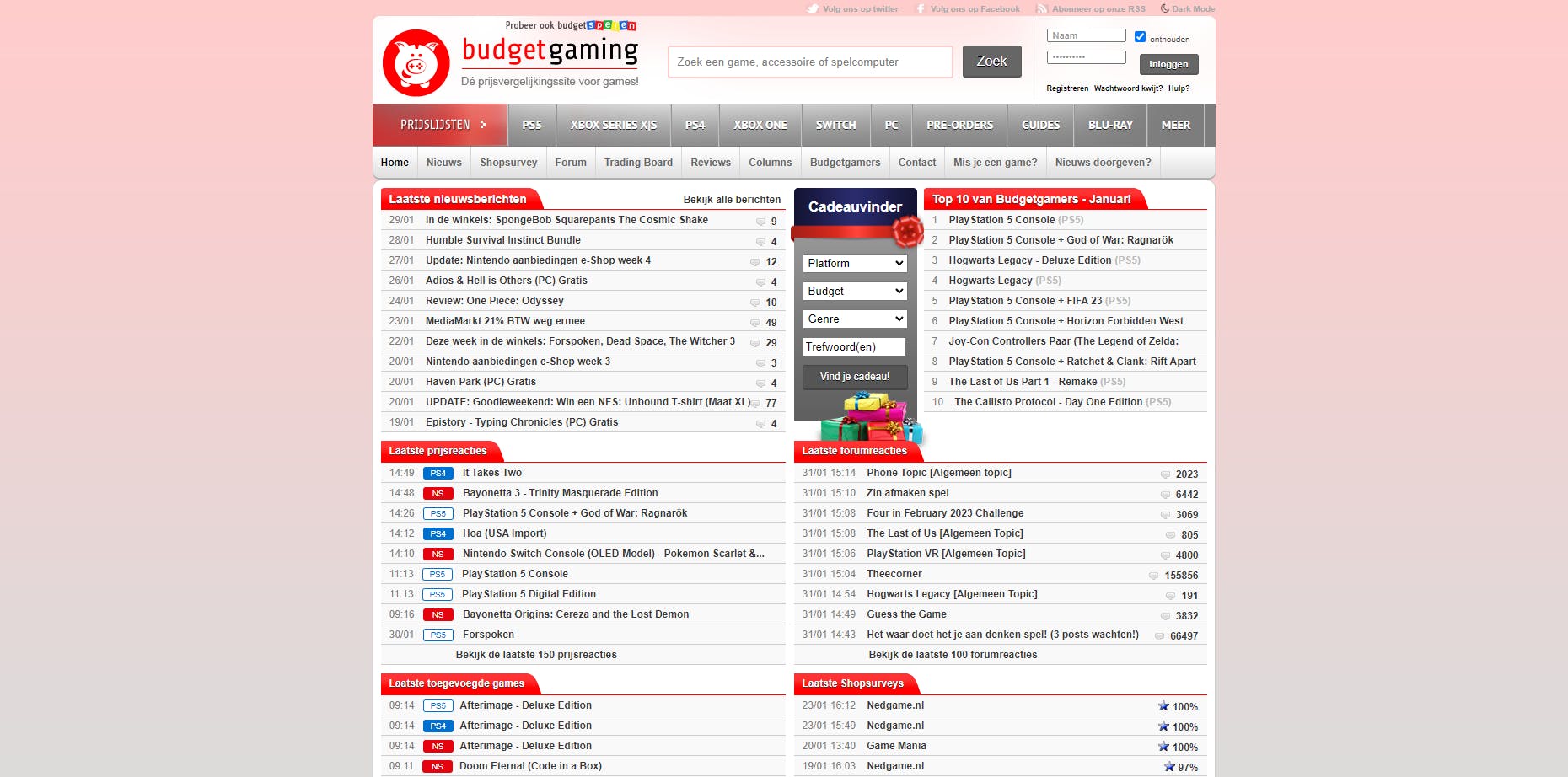
Task: Open 'The Callisto Protocol - Day One Edition' entry
Action: click(1048, 402)
